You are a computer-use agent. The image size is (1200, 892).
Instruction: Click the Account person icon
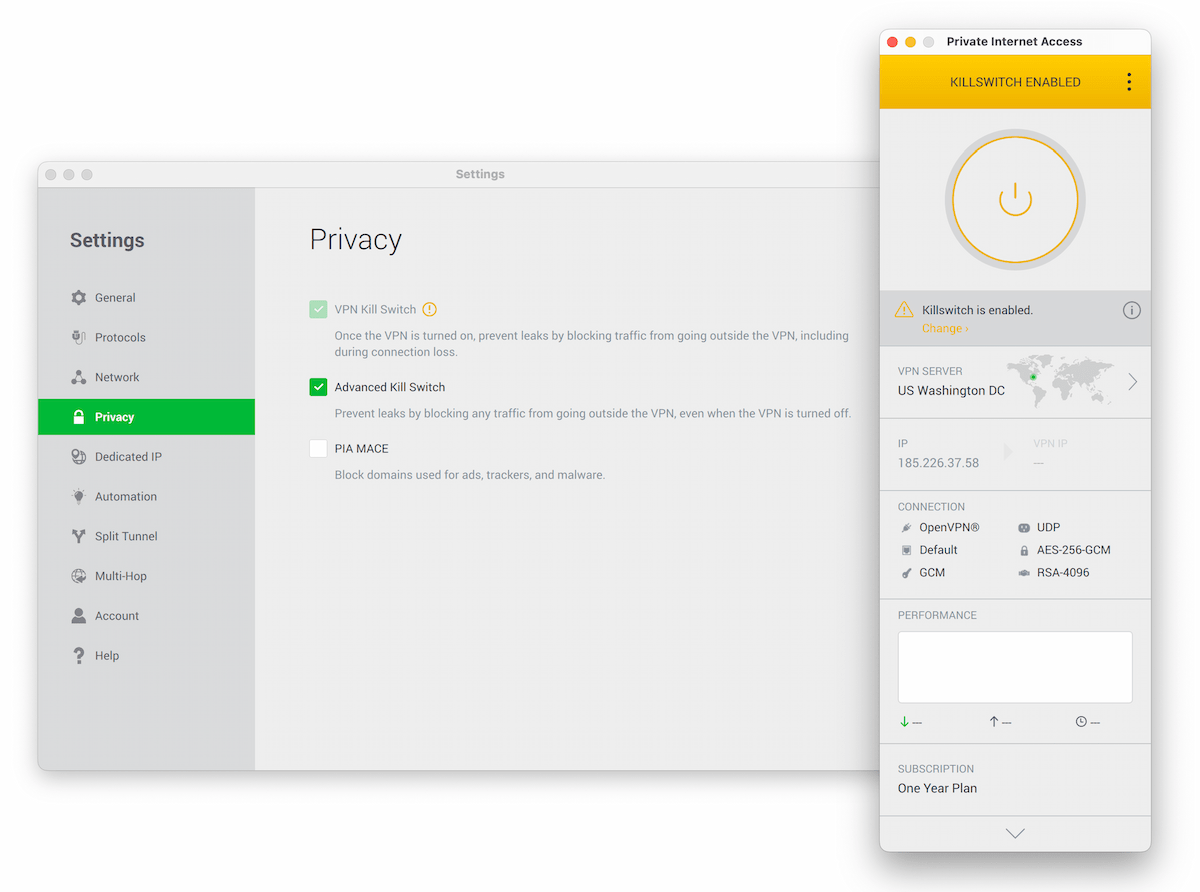click(79, 616)
